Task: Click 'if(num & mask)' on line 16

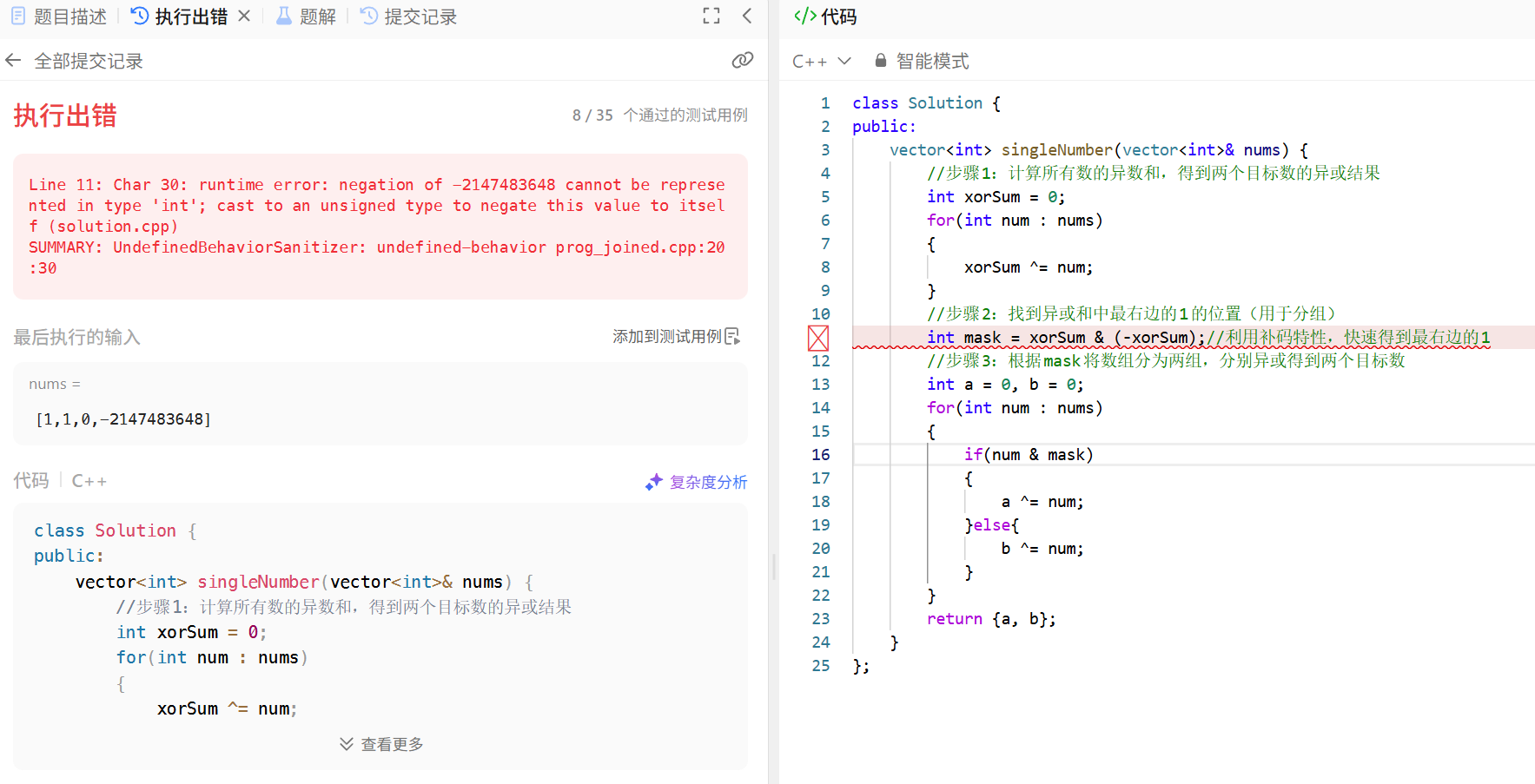Action: [1029, 455]
